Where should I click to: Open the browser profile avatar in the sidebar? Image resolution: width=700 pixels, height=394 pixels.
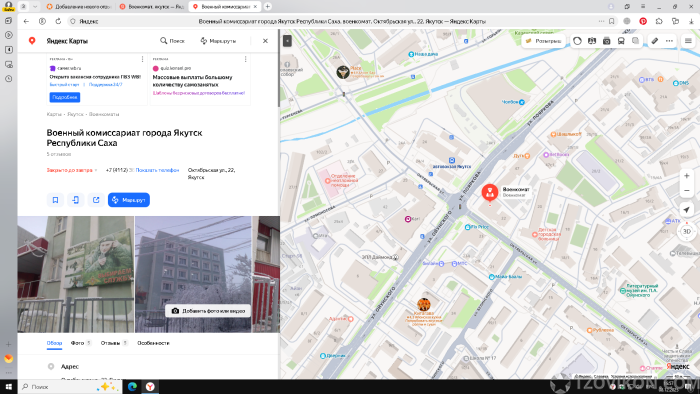(x=8, y=6)
